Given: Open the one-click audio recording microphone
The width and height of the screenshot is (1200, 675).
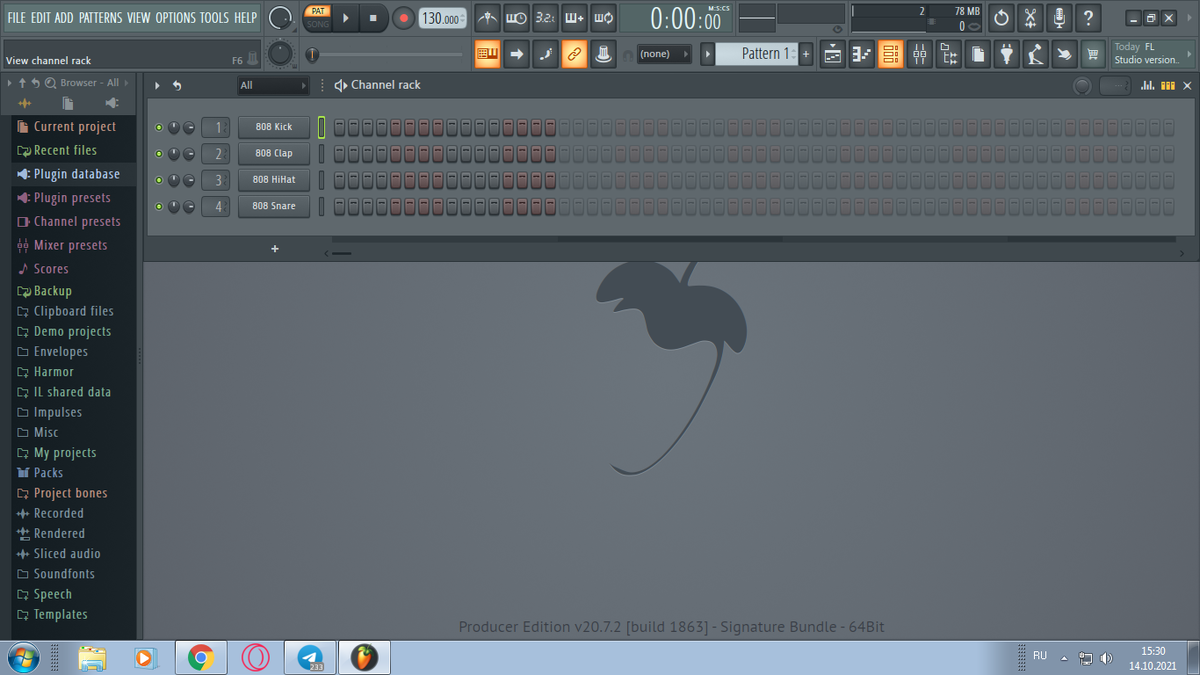Looking at the screenshot, I should click(x=1059, y=18).
